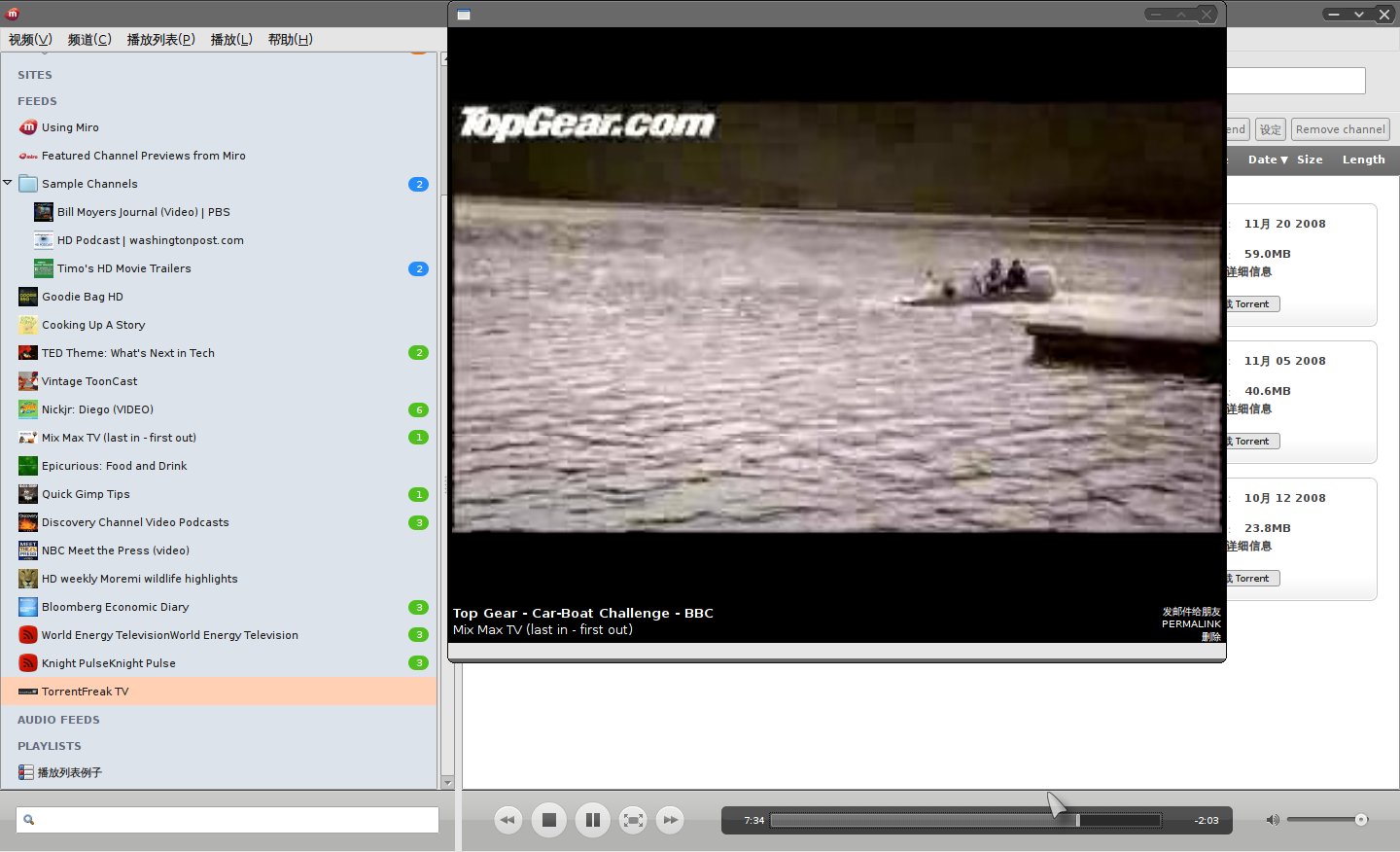Click 详细信息 for the 40.6MB item
The width and height of the screenshot is (1400, 852).
point(1249,409)
